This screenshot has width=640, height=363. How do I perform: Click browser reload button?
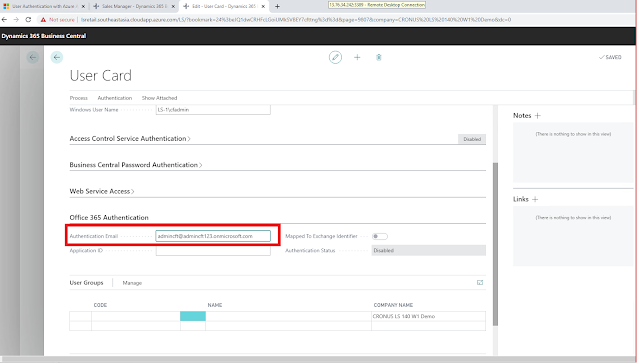(28, 20)
